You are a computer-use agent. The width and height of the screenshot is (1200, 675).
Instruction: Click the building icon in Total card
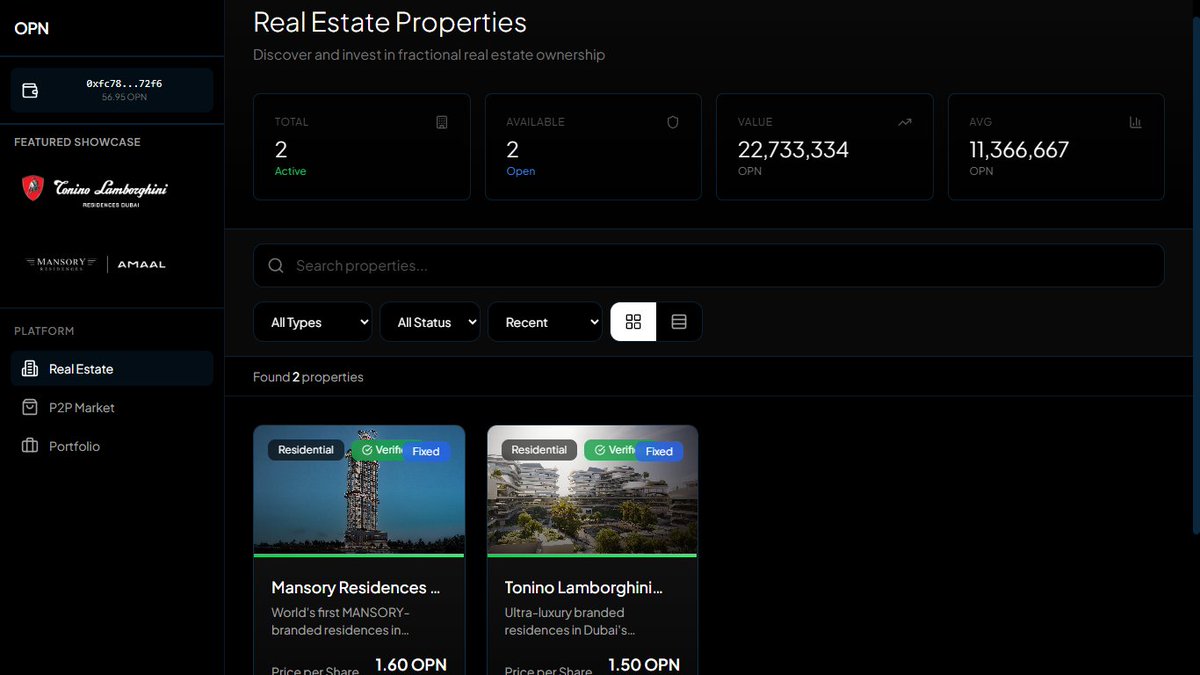(x=442, y=122)
